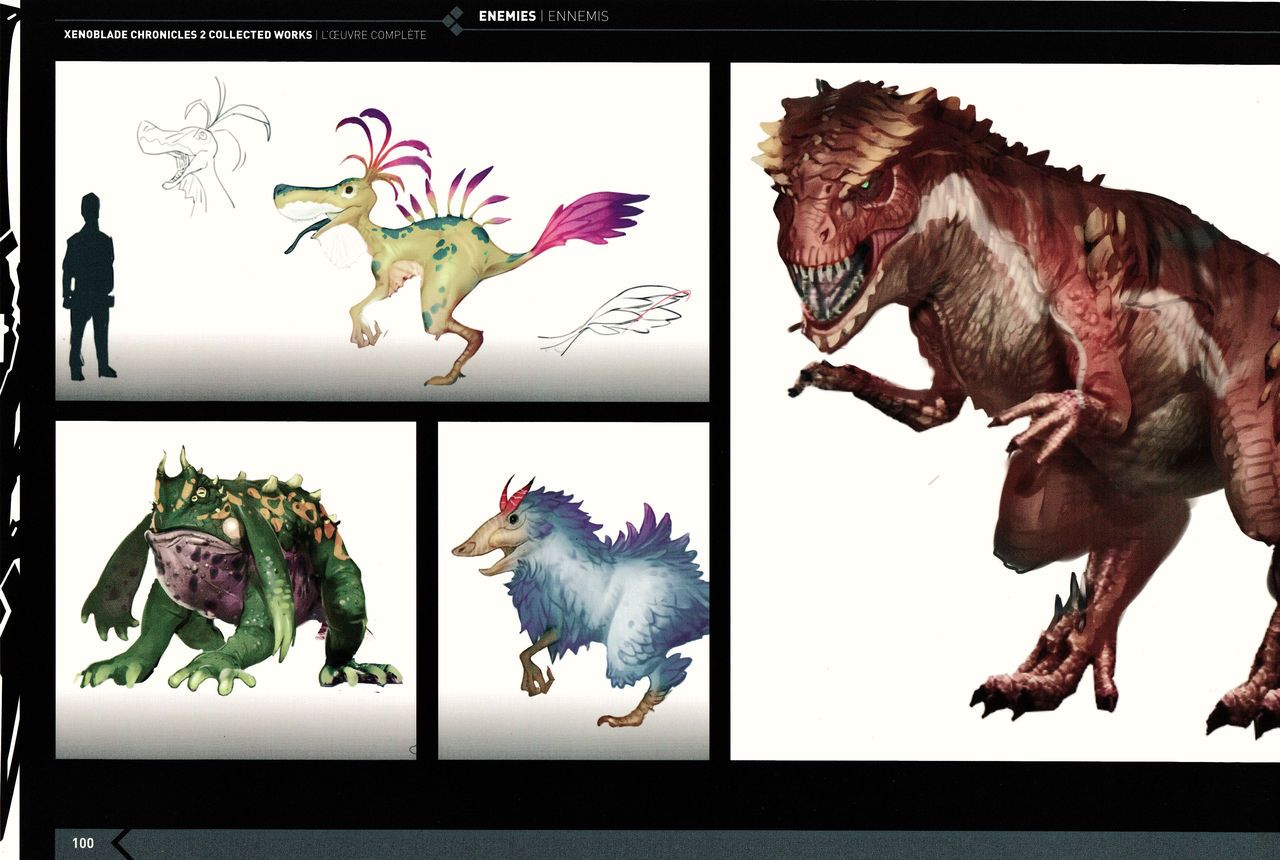The width and height of the screenshot is (1280, 860).
Task: Click the ENEMIES header label
Action: (507, 16)
